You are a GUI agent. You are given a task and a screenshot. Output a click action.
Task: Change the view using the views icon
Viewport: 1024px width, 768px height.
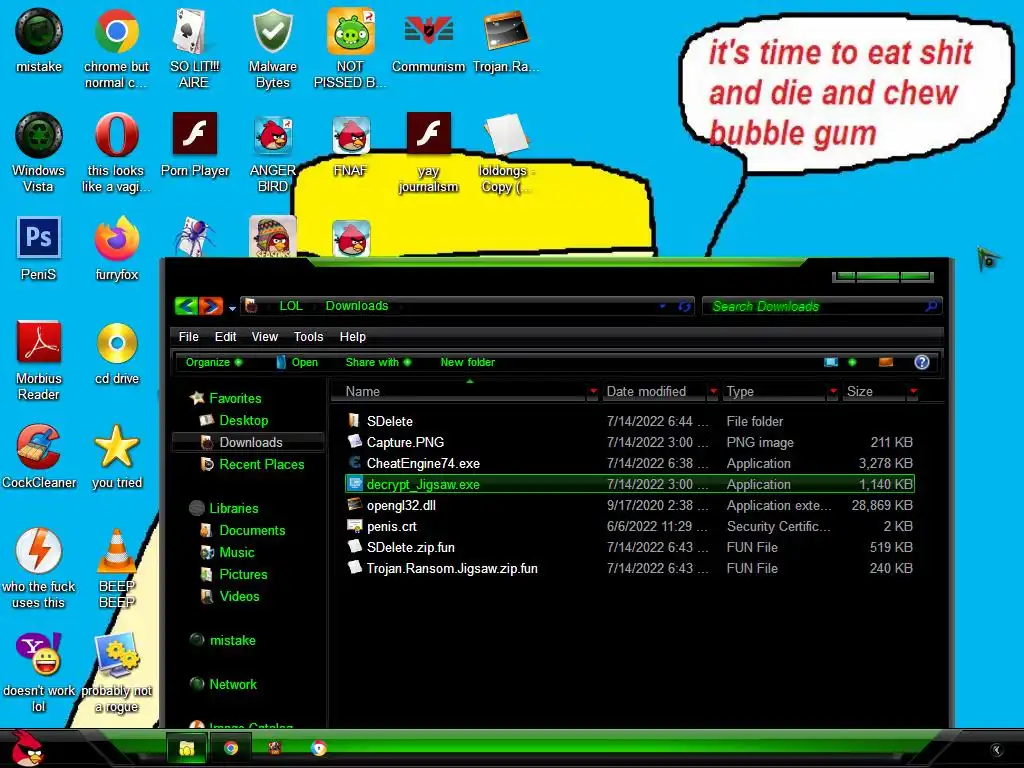click(x=831, y=362)
